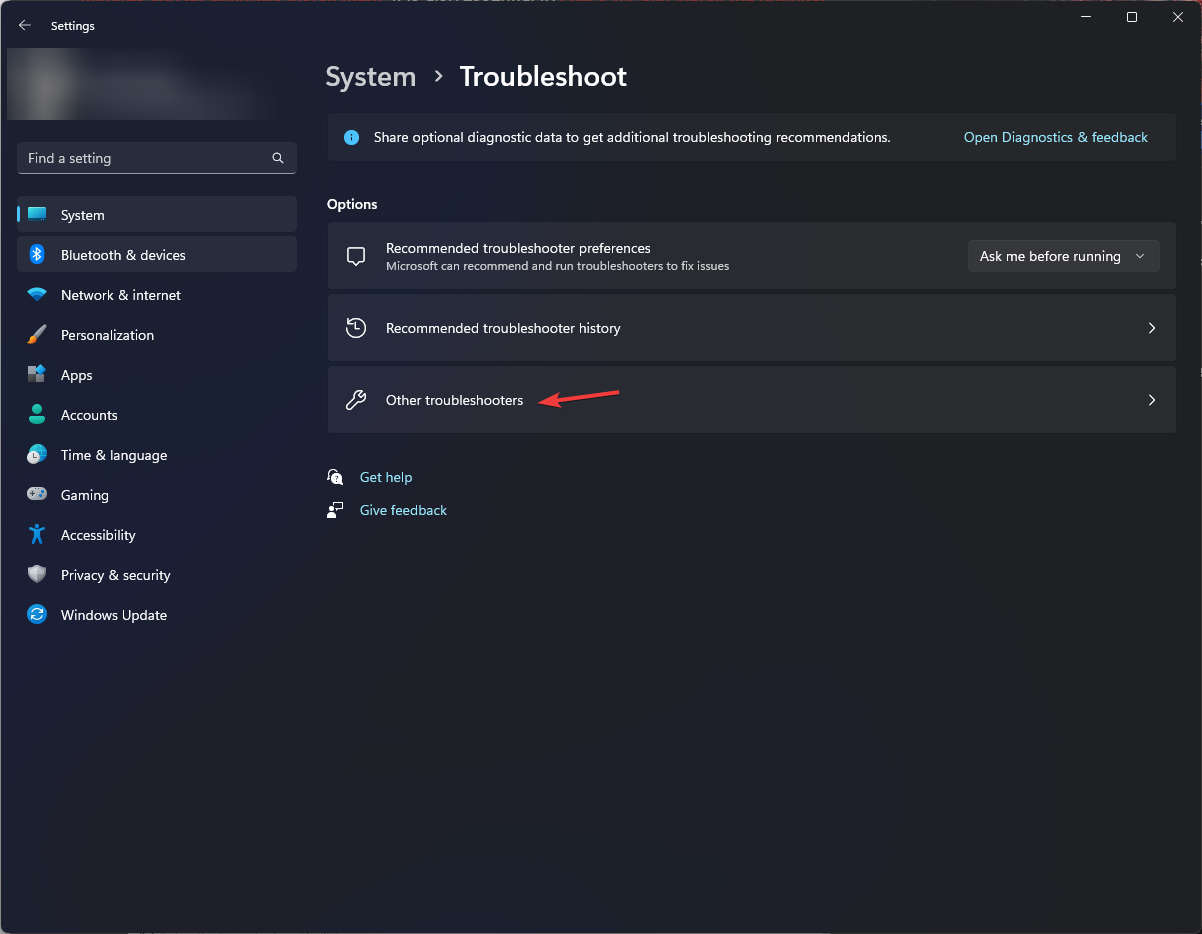
Task: Select the Time & language clock icon
Action: click(37, 454)
